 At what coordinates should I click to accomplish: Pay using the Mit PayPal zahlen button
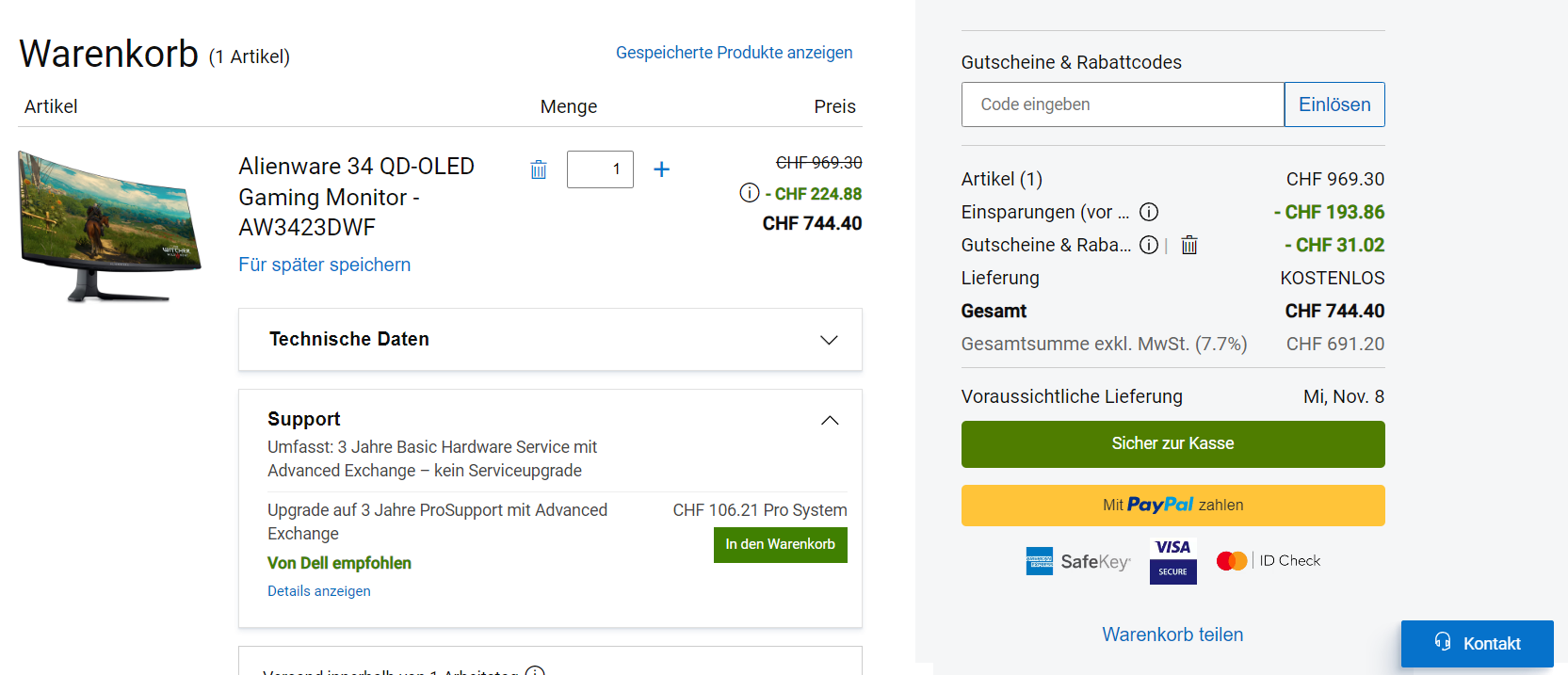(x=1172, y=506)
